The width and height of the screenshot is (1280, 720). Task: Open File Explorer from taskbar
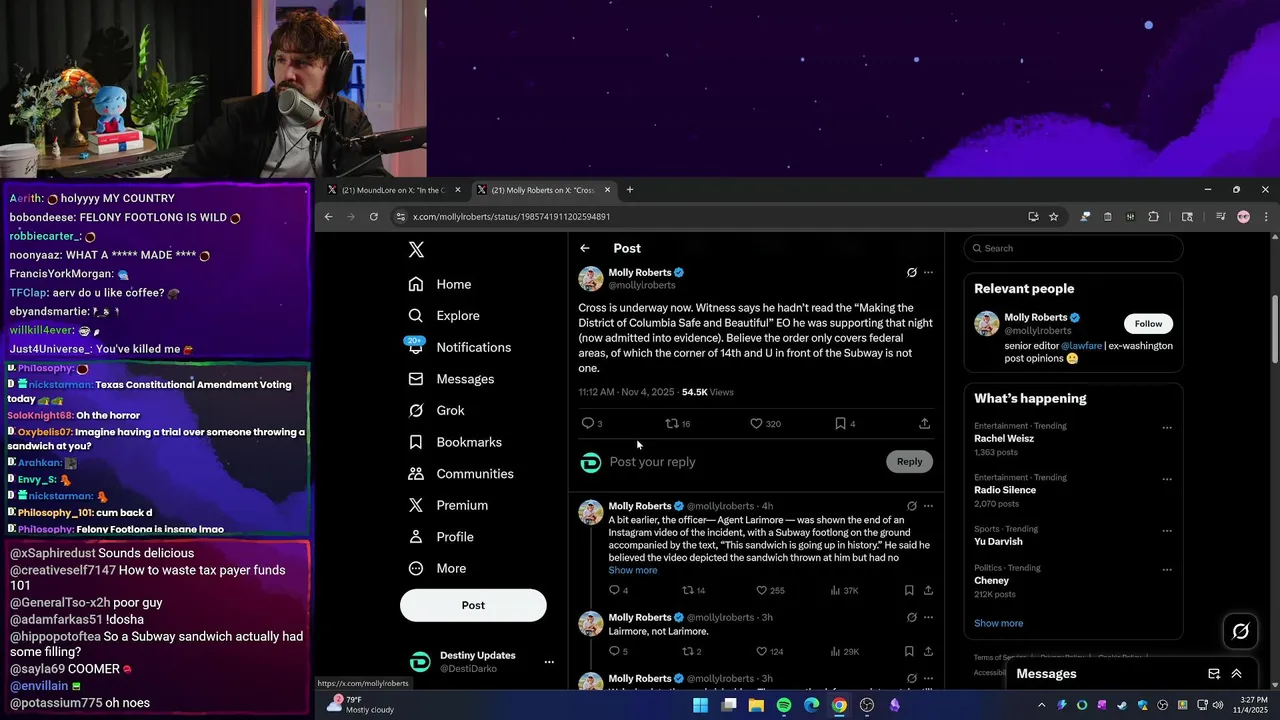[x=756, y=705]
